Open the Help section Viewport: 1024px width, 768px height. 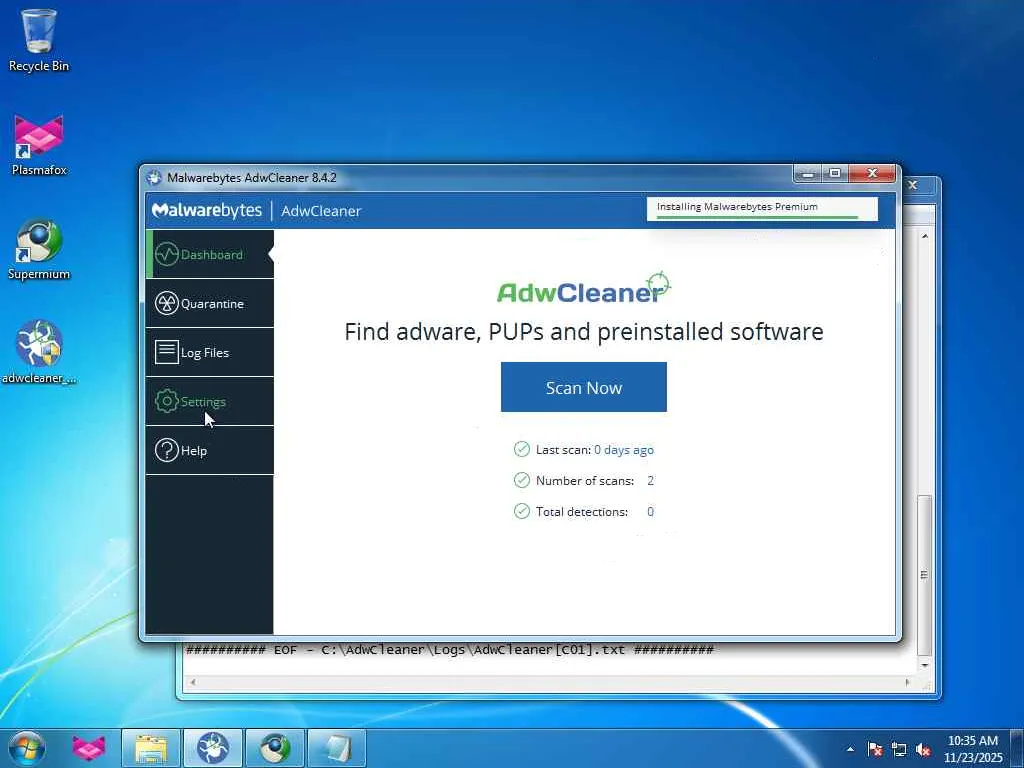click(210, 450)
